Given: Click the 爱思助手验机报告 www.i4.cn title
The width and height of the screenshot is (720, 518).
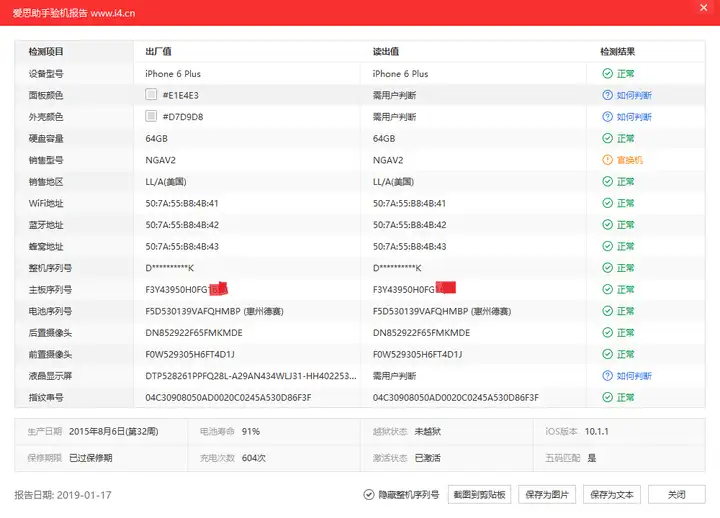Looking at the screenshot, I should [x=74, y=13].
